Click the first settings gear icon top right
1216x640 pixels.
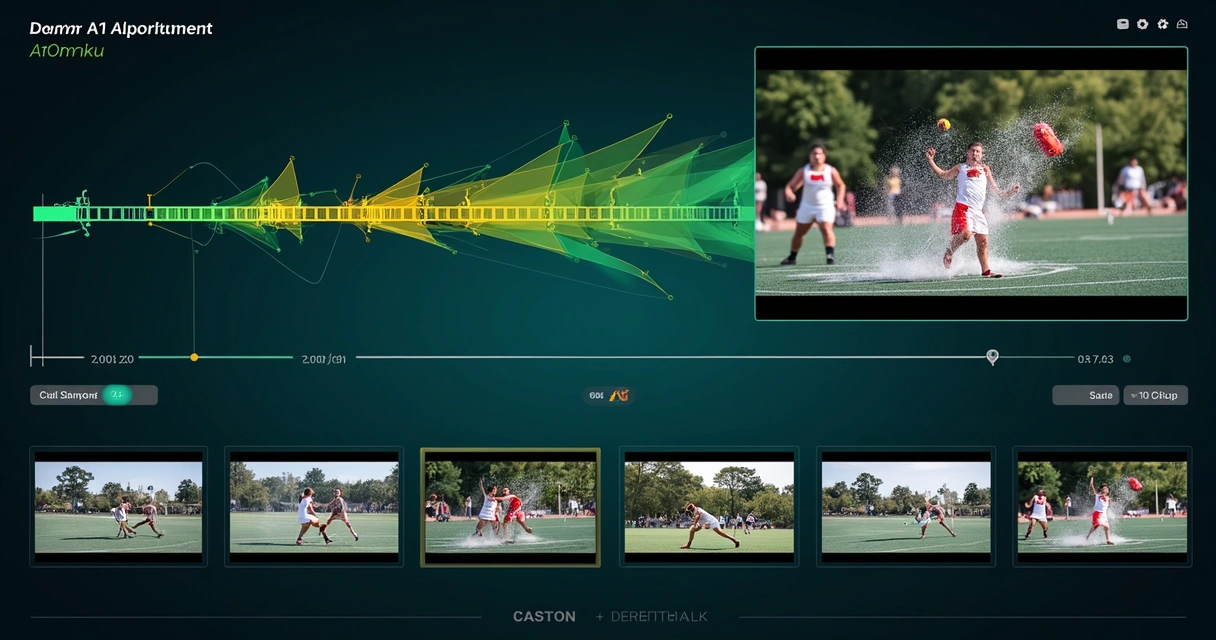[1142, 23]
